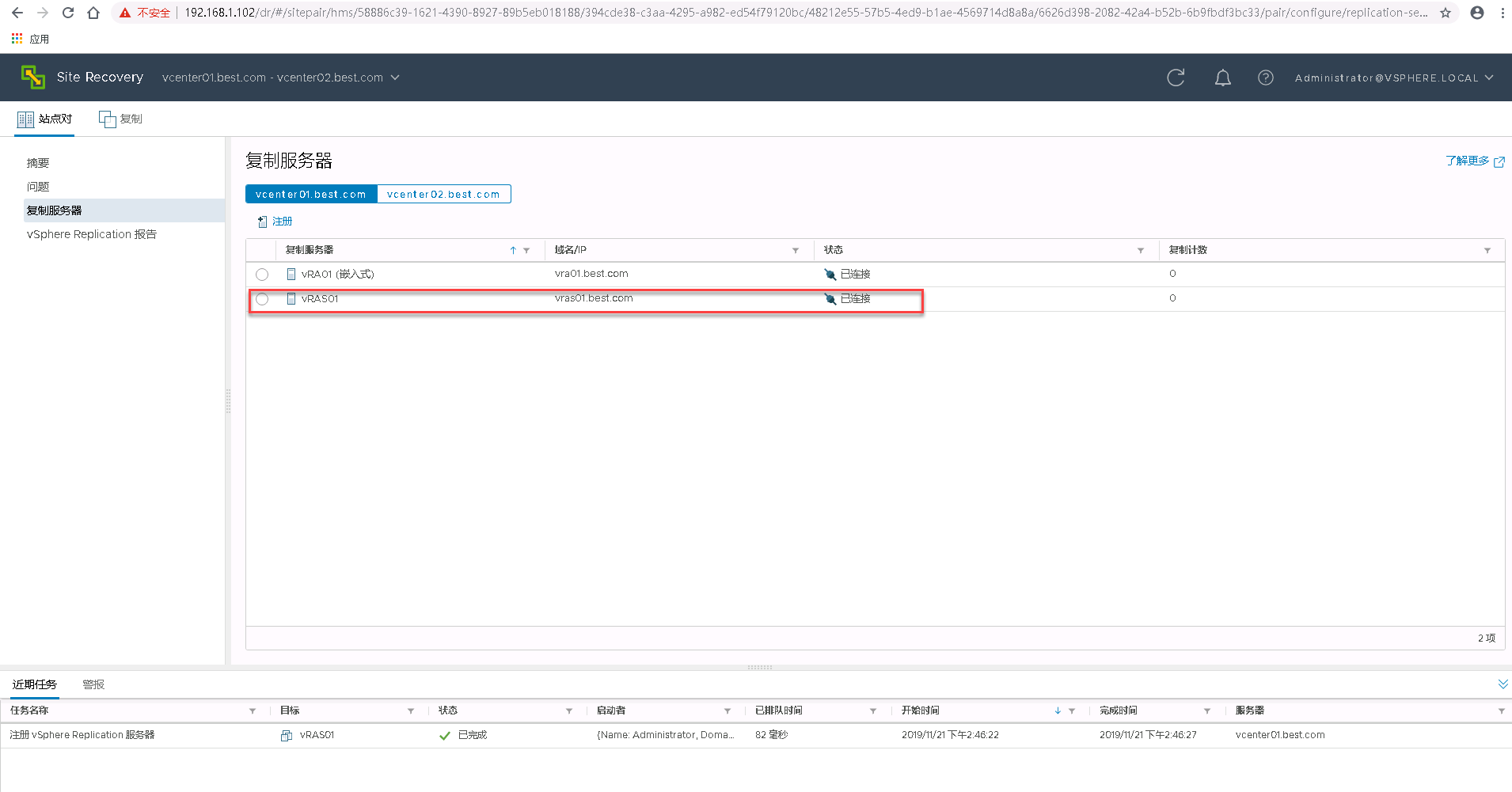Open 复制服务器 in the left sidebar

tap(125, 210)
